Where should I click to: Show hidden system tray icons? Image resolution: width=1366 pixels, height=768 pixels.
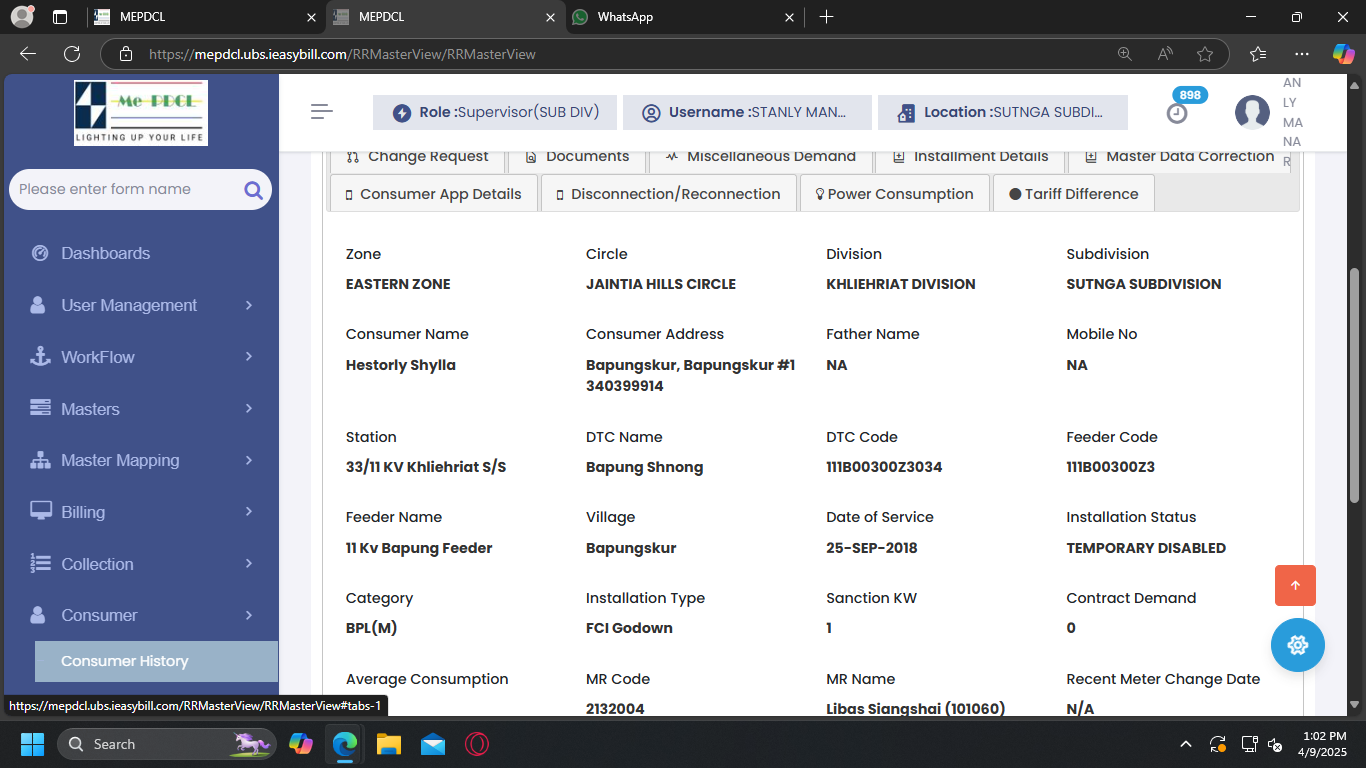coord(1186,744)
